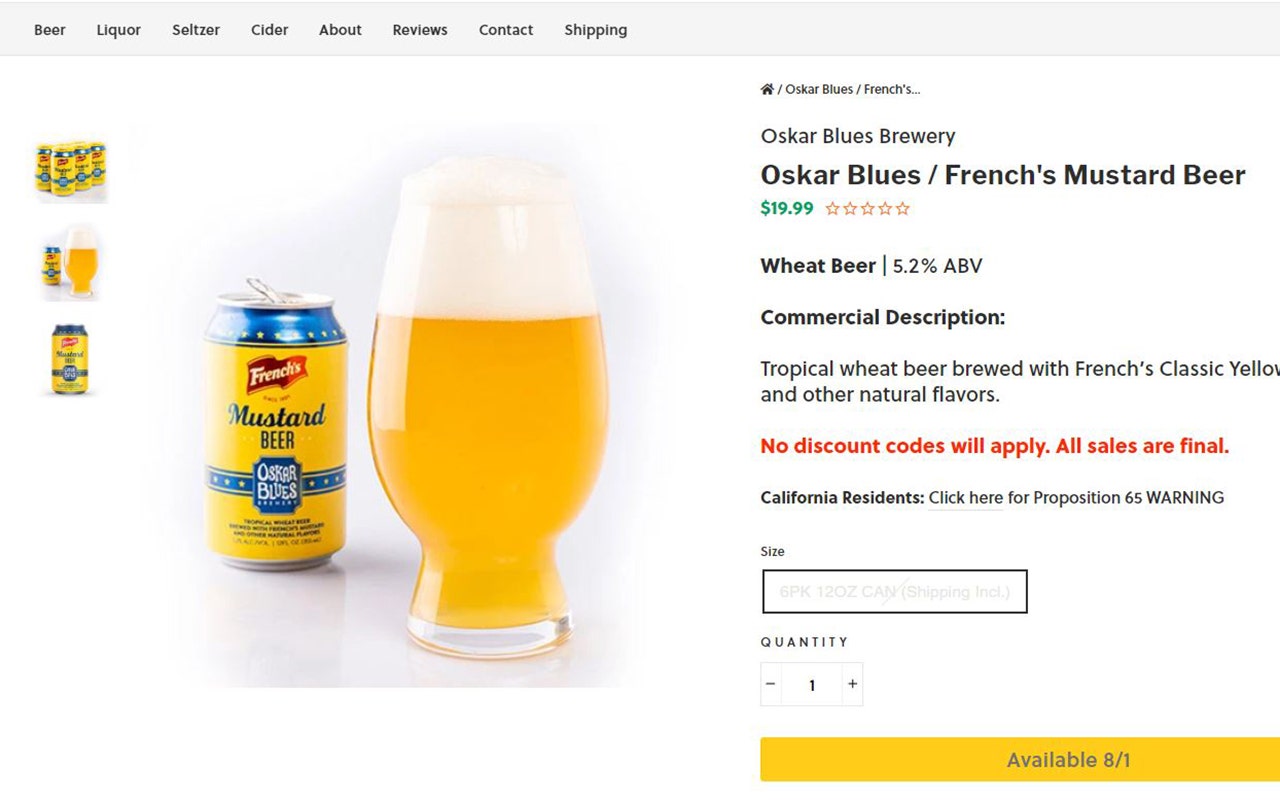
Task: Click the Proposition 65 'Click here' link
Action: click(x=965, y=497)
